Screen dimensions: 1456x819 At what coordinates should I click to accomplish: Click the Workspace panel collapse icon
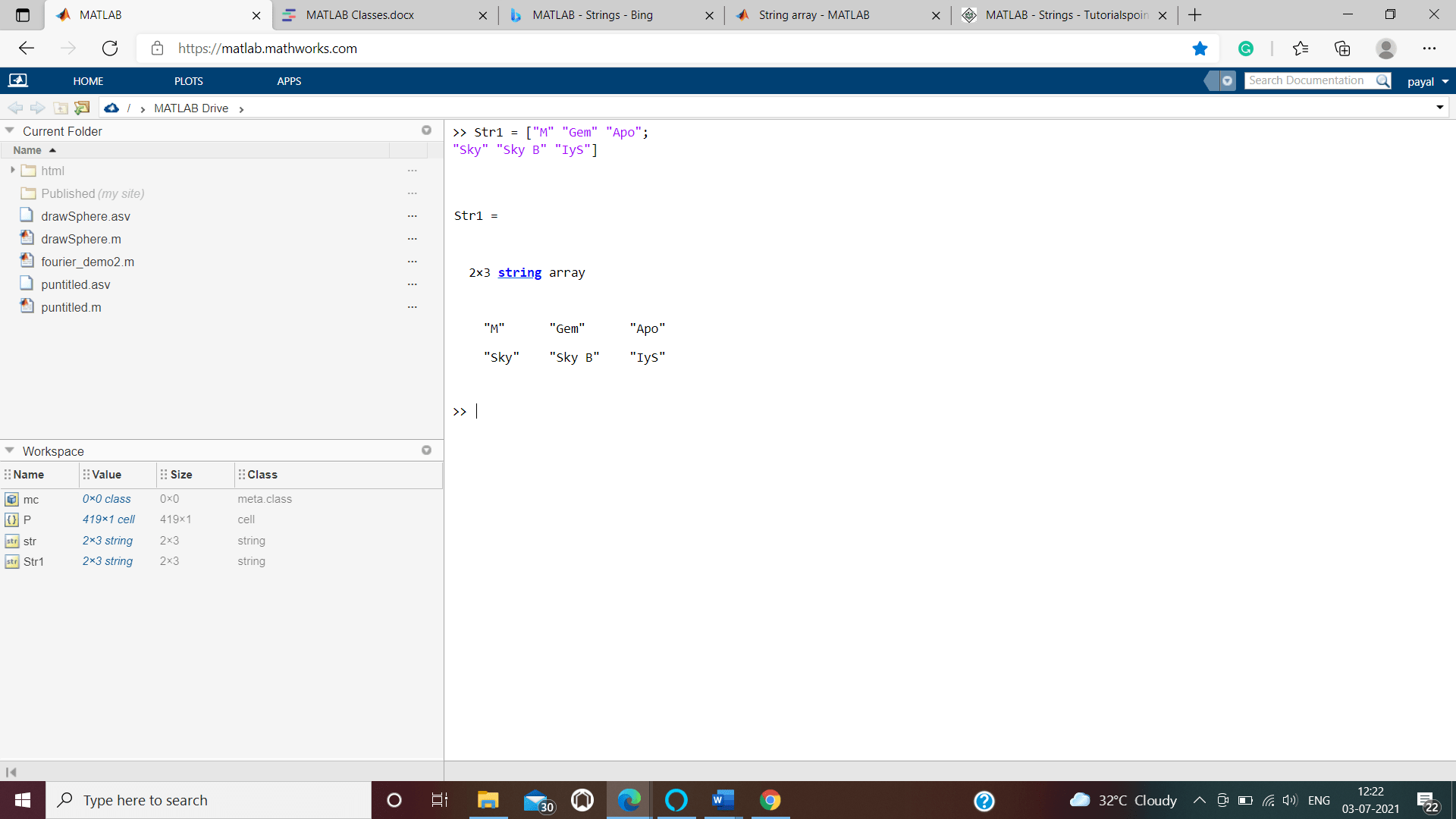(x=10, y=450)
